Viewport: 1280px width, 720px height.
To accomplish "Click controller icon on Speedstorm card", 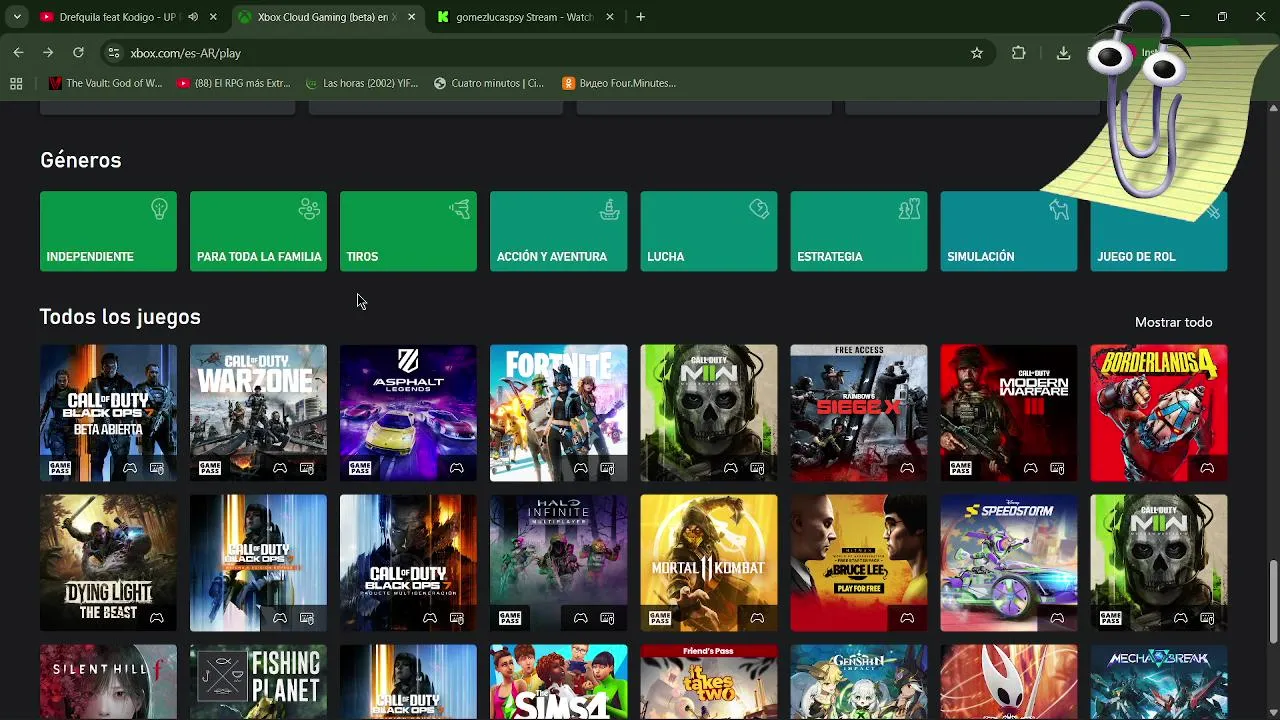I will tap(1057, 618).
